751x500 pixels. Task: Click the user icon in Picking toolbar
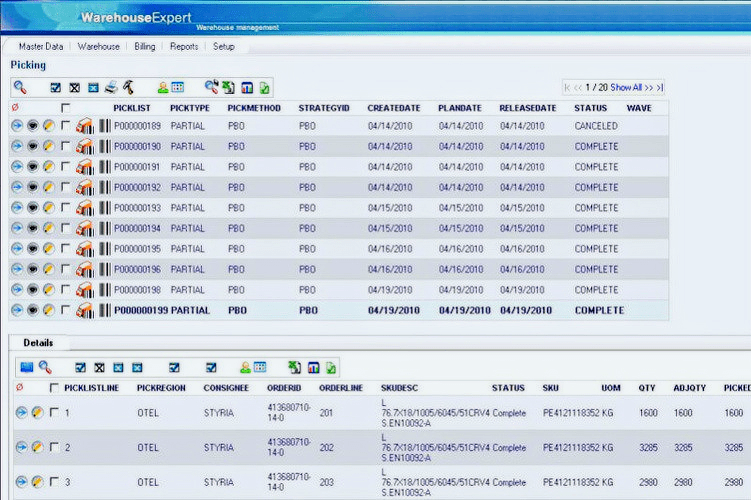pyautogui.click(x=162, y=87)
